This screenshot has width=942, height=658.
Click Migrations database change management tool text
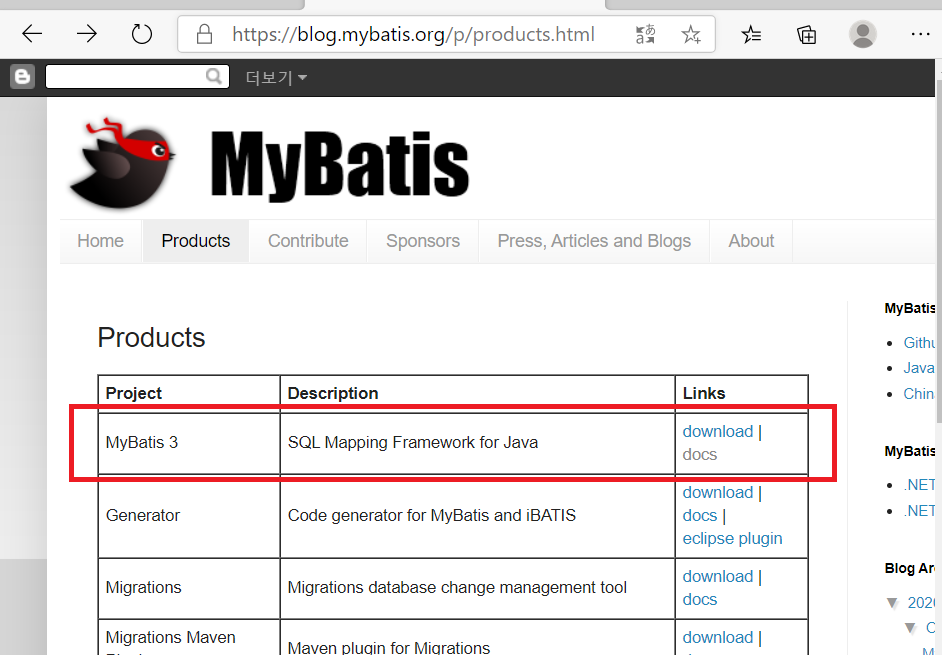tap(457, 588)
